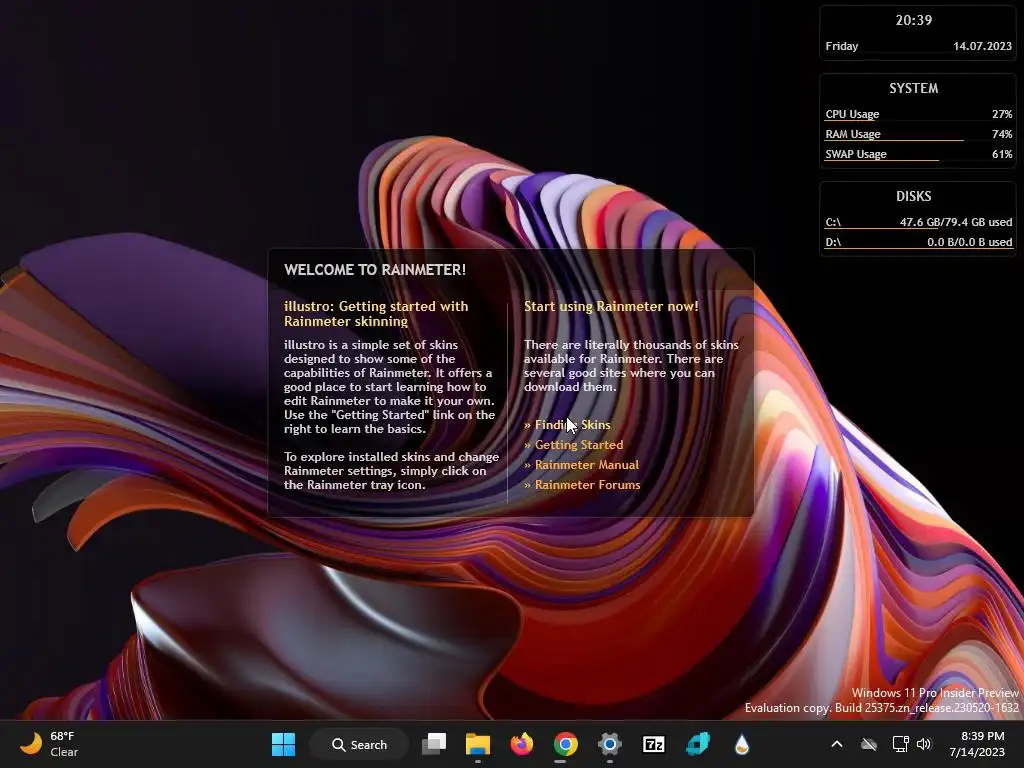Click the SYSTEM skin title
The width and height of the screenshot is (1024, 768).
[913, 88]
